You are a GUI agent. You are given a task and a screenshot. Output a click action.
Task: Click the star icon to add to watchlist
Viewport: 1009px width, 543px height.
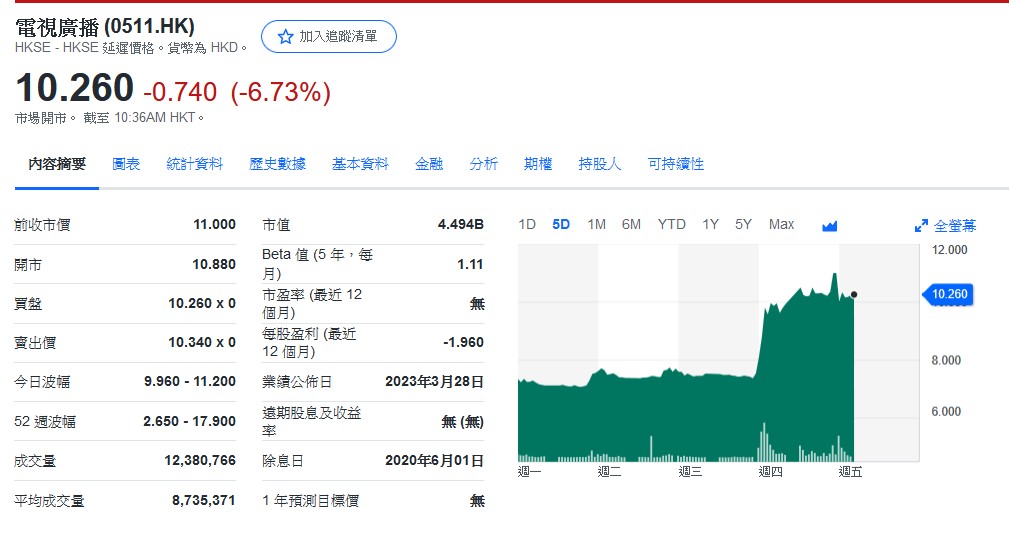[286, 37]
